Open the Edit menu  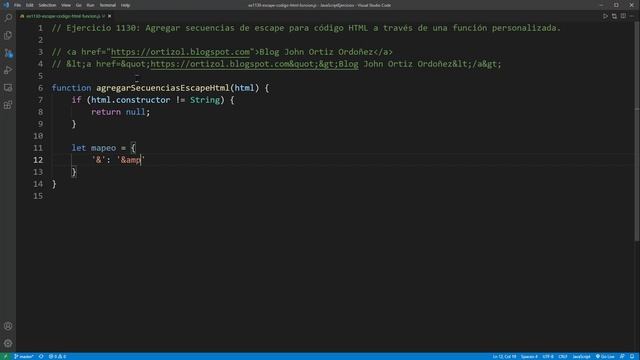pyautogui.click(x=30, y=5)
